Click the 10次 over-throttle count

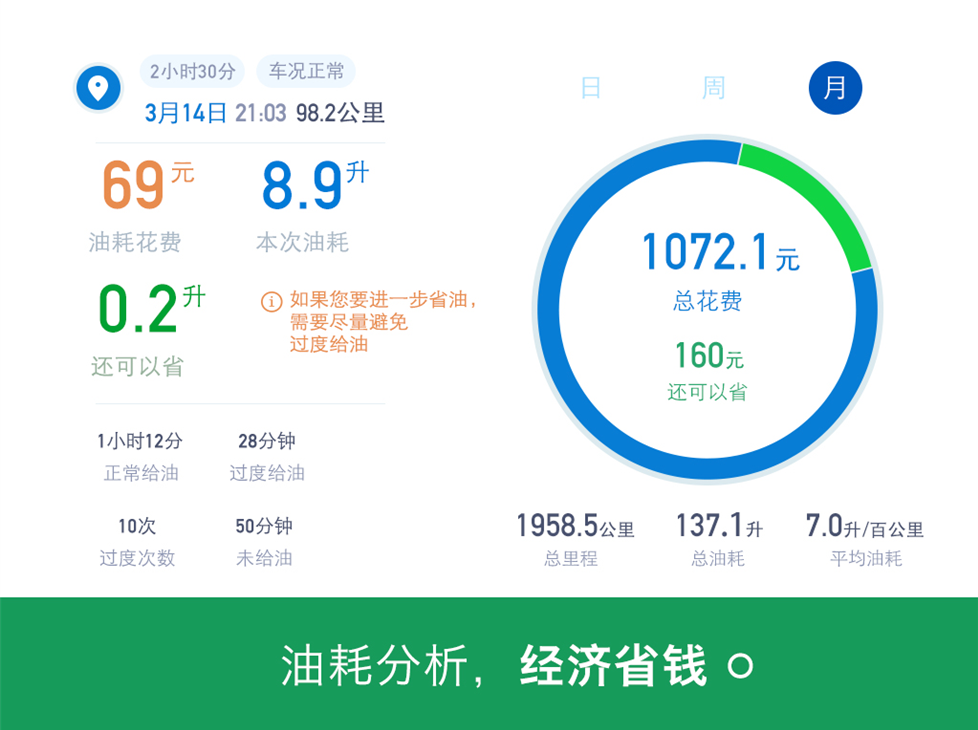137,526
